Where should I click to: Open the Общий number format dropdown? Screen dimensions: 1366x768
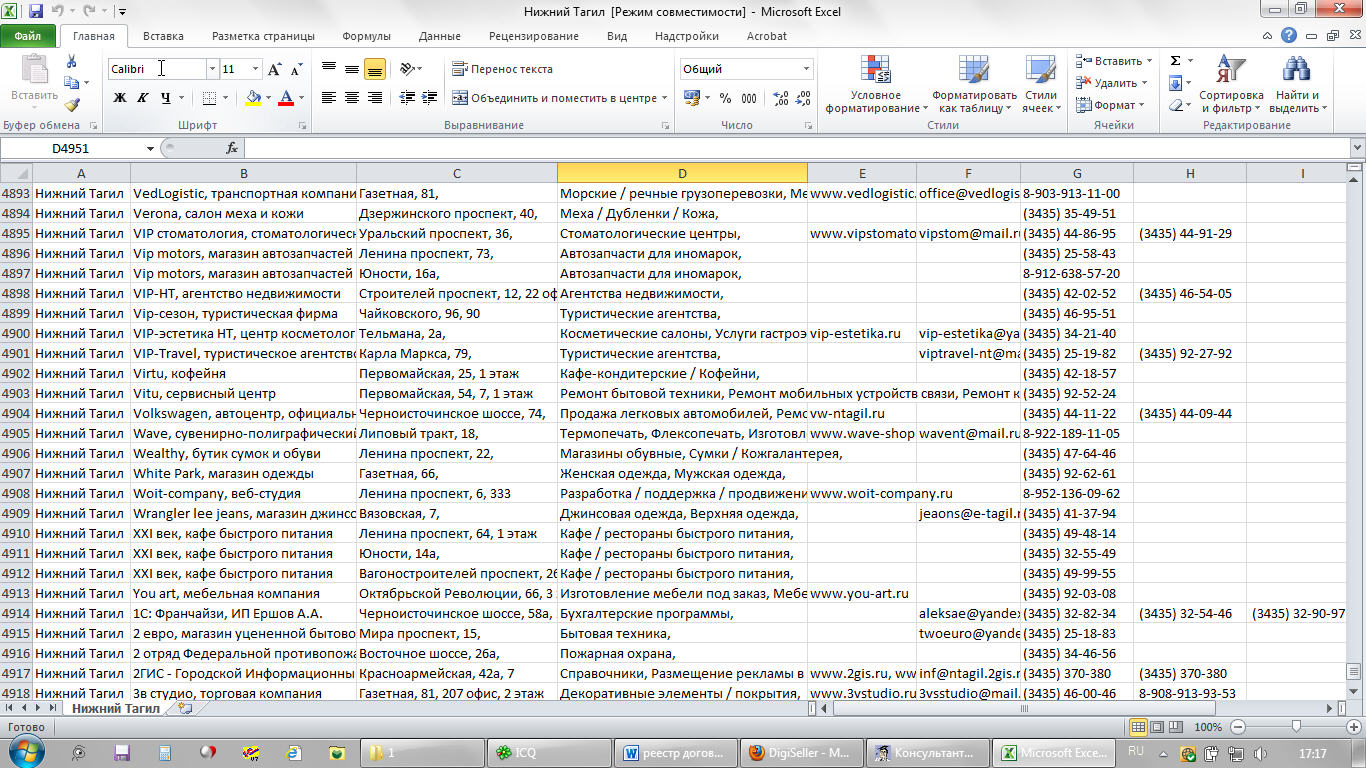pos(806,69)
